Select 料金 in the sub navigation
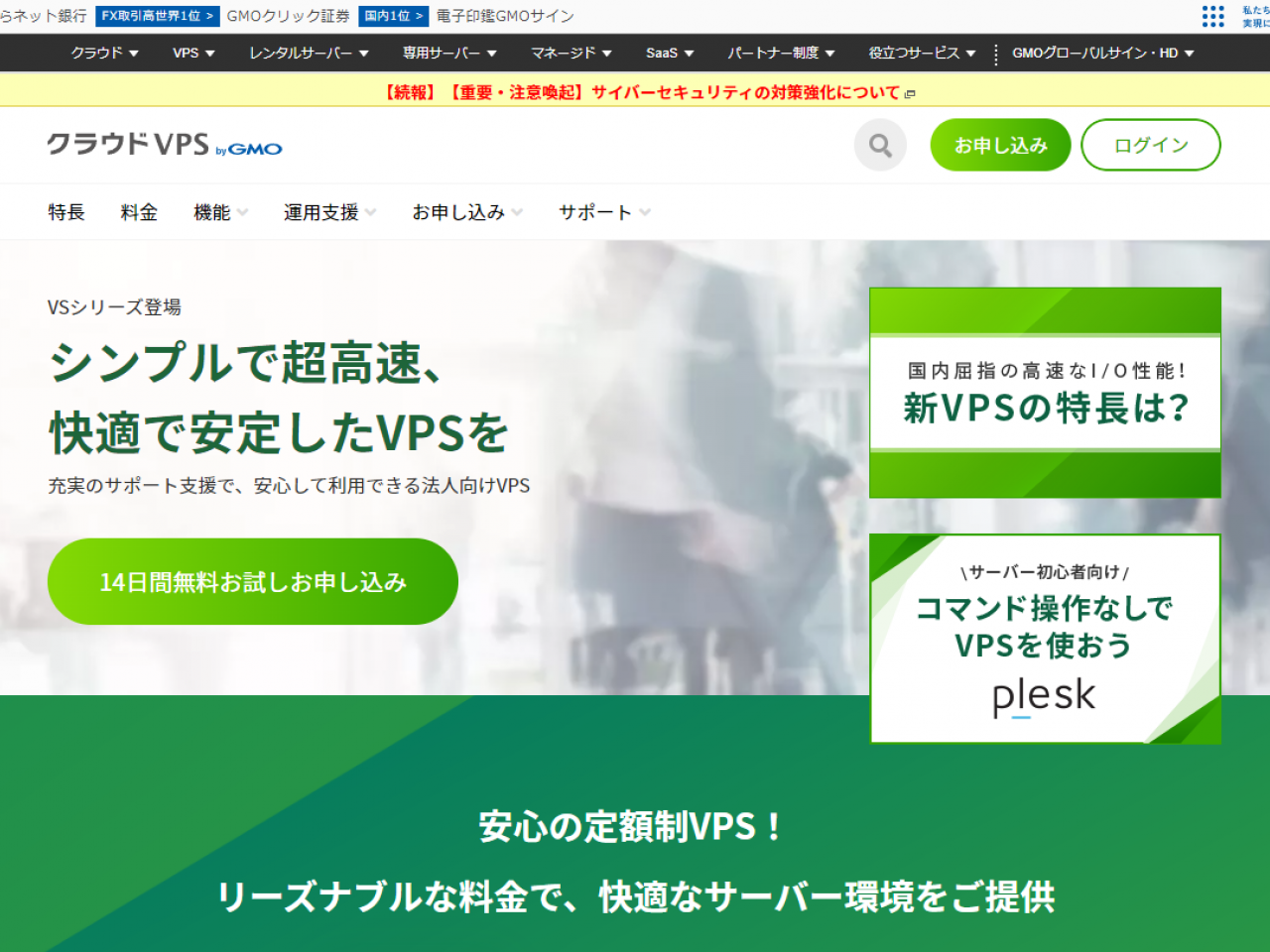 138,211
